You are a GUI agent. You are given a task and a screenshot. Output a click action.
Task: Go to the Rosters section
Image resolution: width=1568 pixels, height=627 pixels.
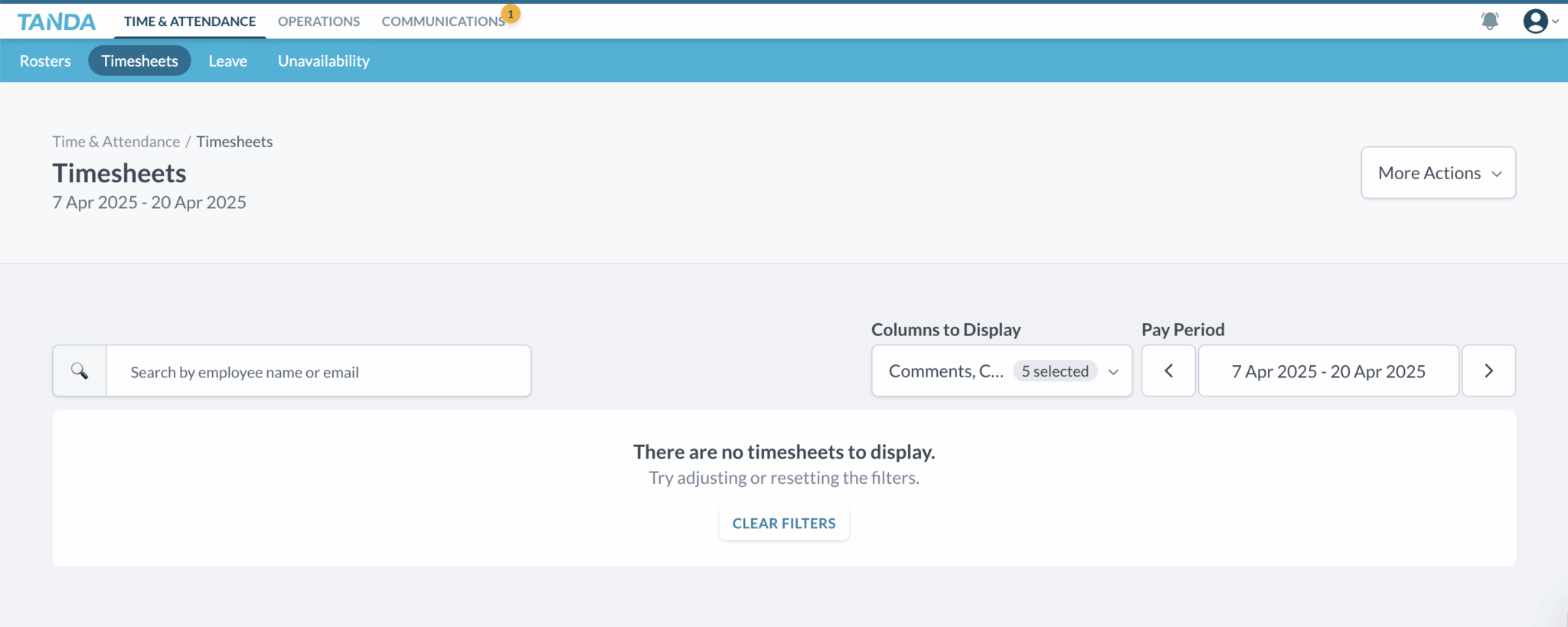click(x=45, y=61)
